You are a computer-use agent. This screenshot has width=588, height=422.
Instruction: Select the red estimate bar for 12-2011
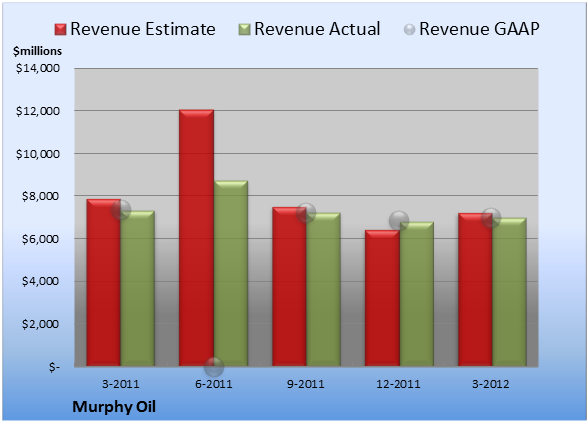382,298
